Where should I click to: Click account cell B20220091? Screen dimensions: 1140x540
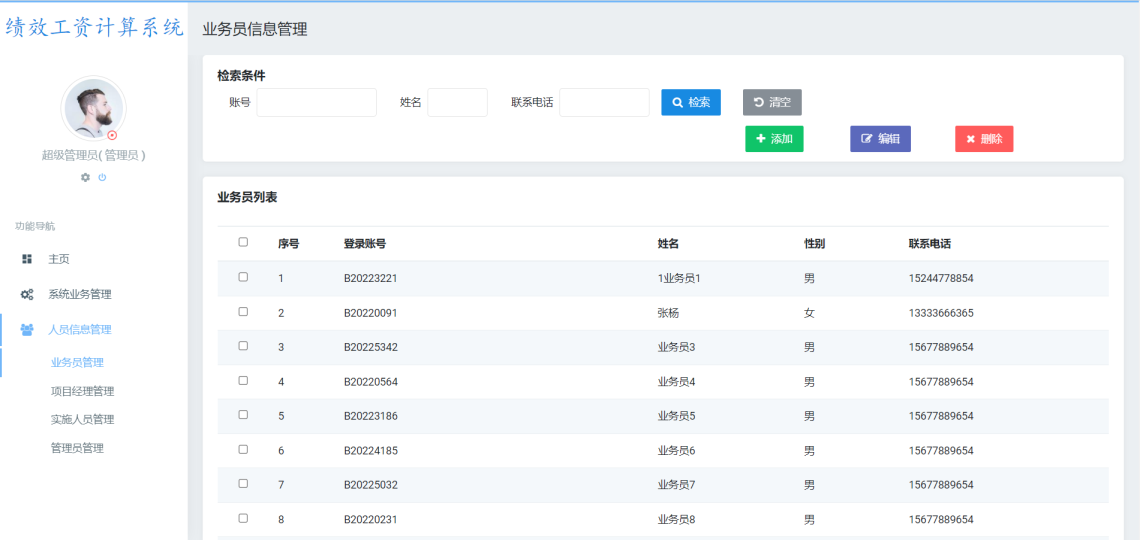pos(371,313)
